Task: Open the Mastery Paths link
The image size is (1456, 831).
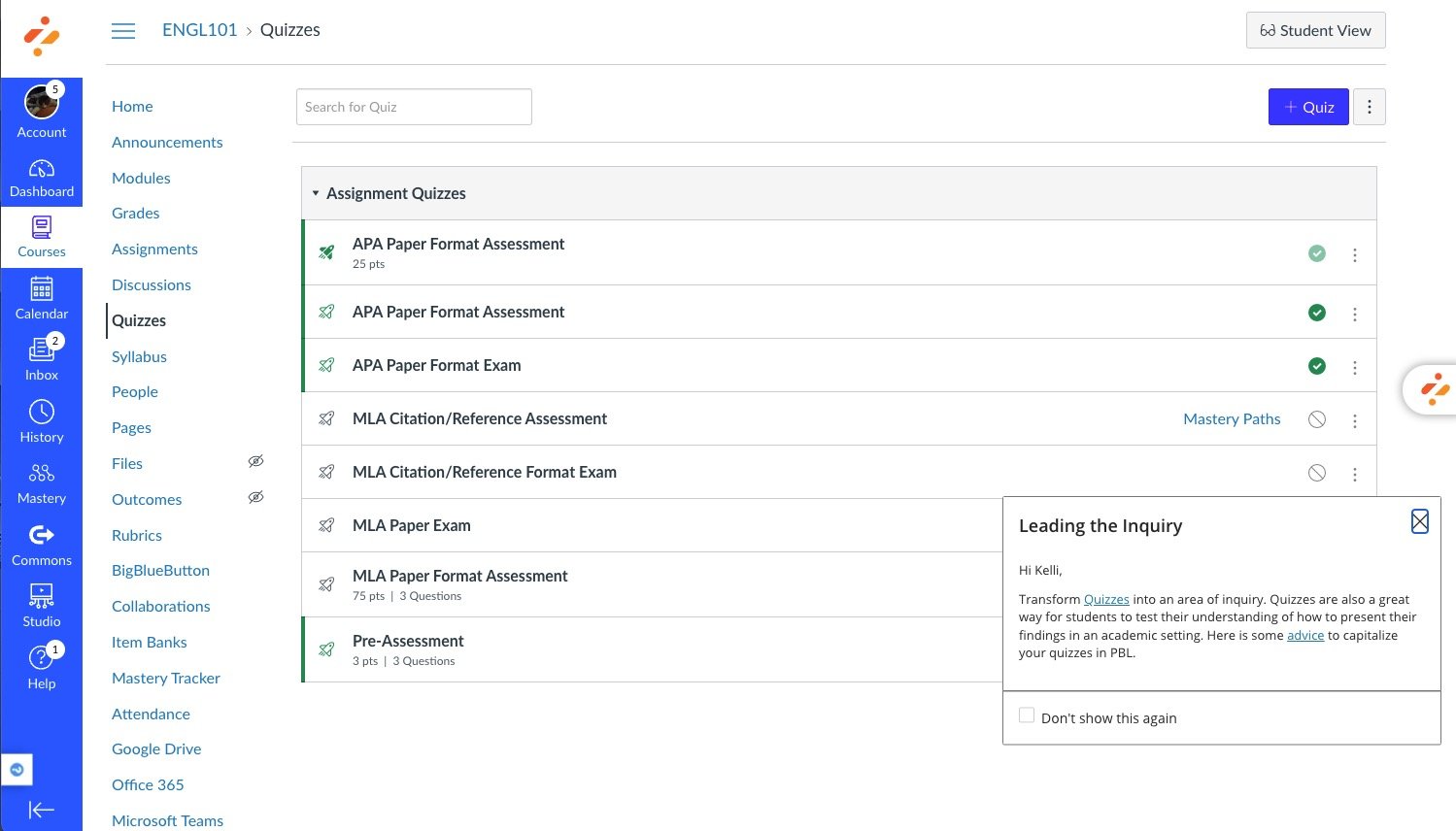Action: (x=1231, y=419)
